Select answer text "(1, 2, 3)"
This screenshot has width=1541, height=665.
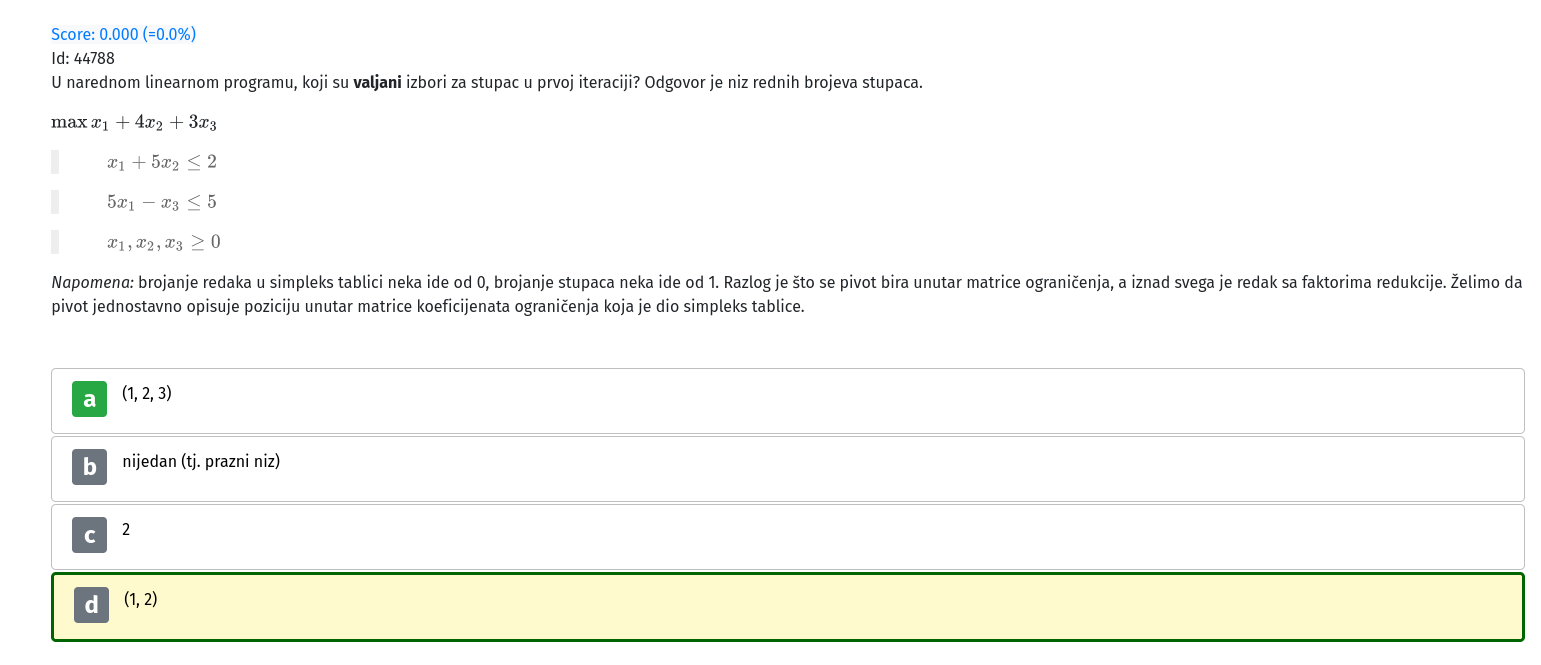tap(147, 394)
